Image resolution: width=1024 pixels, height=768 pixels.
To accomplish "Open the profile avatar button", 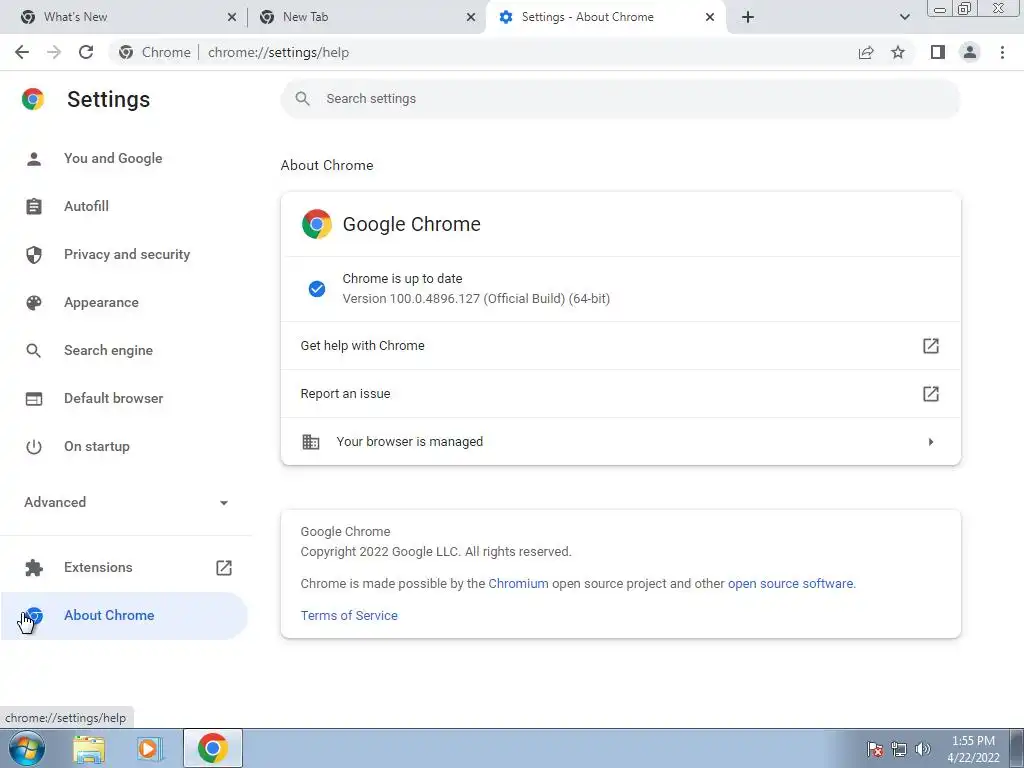I will 970,52.
